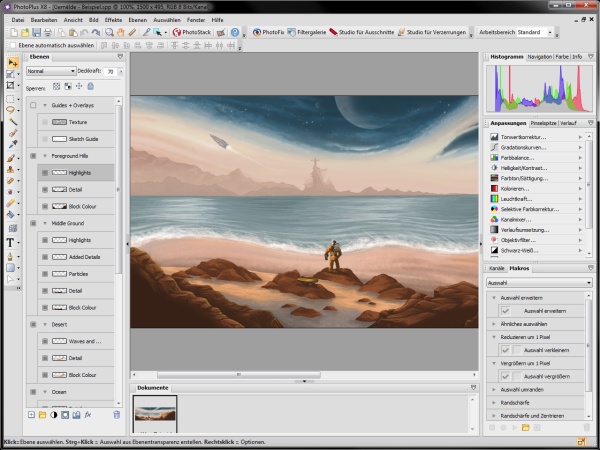Select the Move tool in the toolbox

pyautogui.click(x=12, y=63)
